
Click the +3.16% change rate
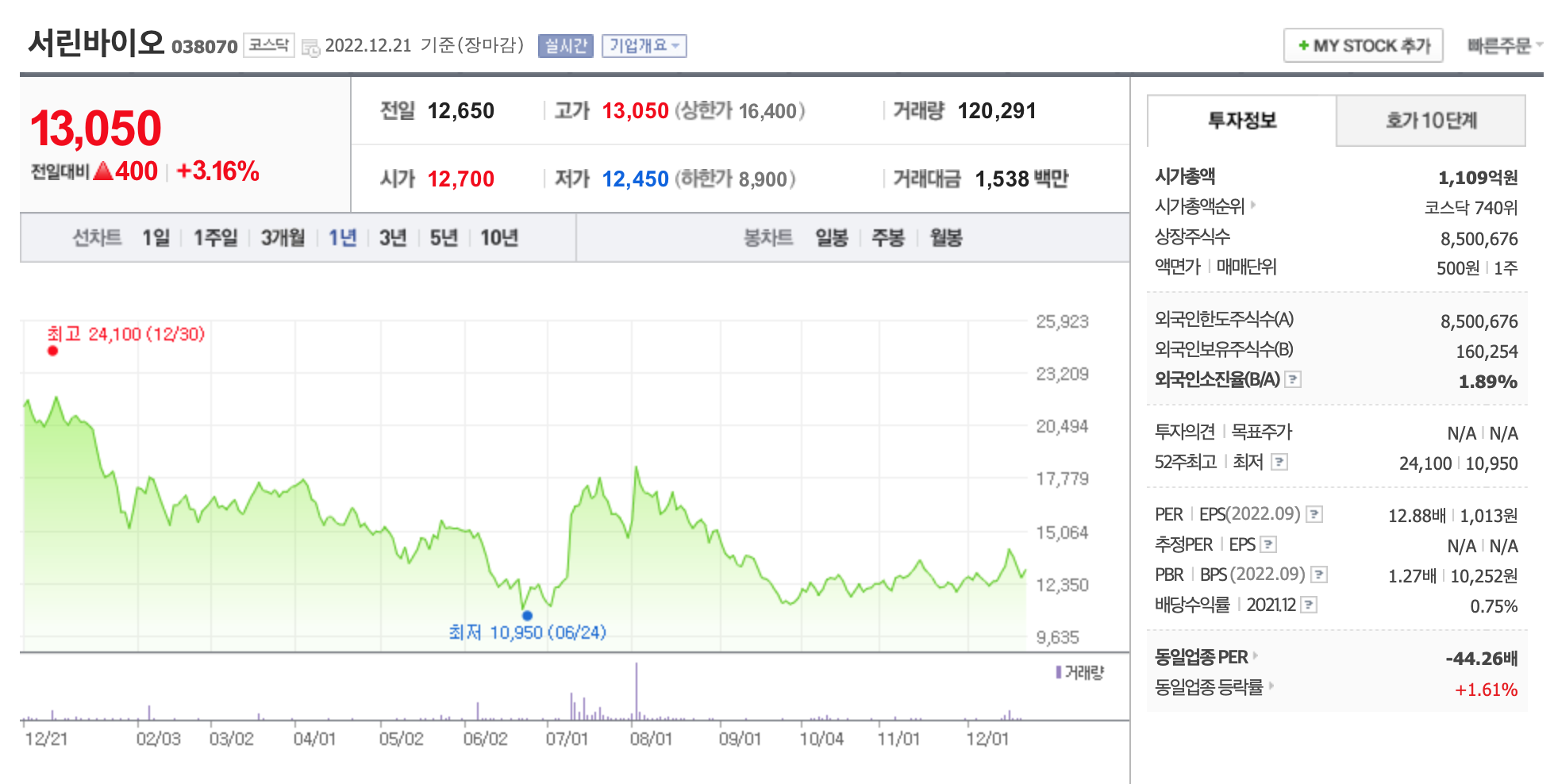point(217,171)
